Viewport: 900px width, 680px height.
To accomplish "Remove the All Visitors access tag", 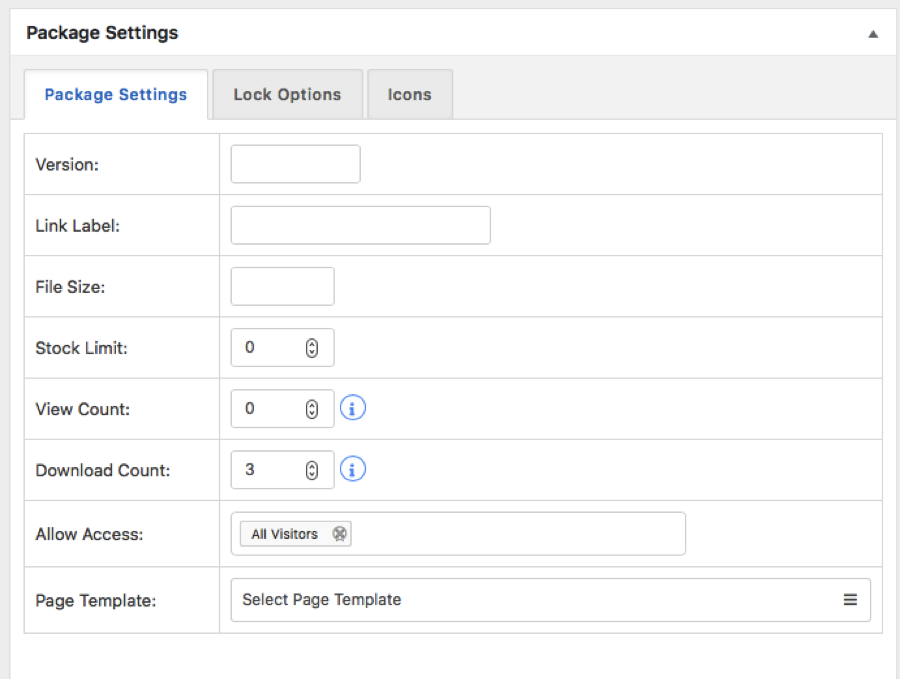I will point(340,534).
